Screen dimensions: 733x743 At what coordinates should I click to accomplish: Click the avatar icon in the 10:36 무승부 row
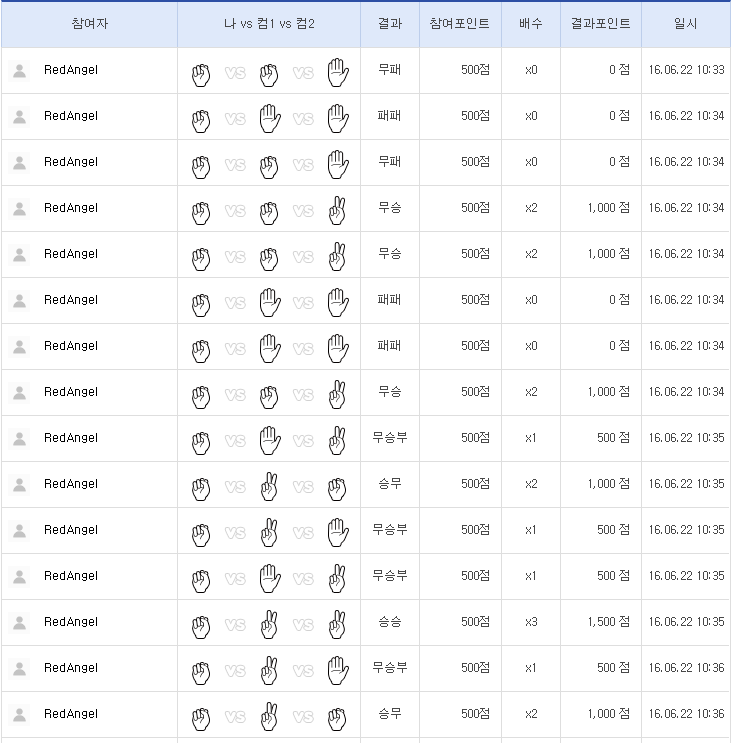[19, 668]
